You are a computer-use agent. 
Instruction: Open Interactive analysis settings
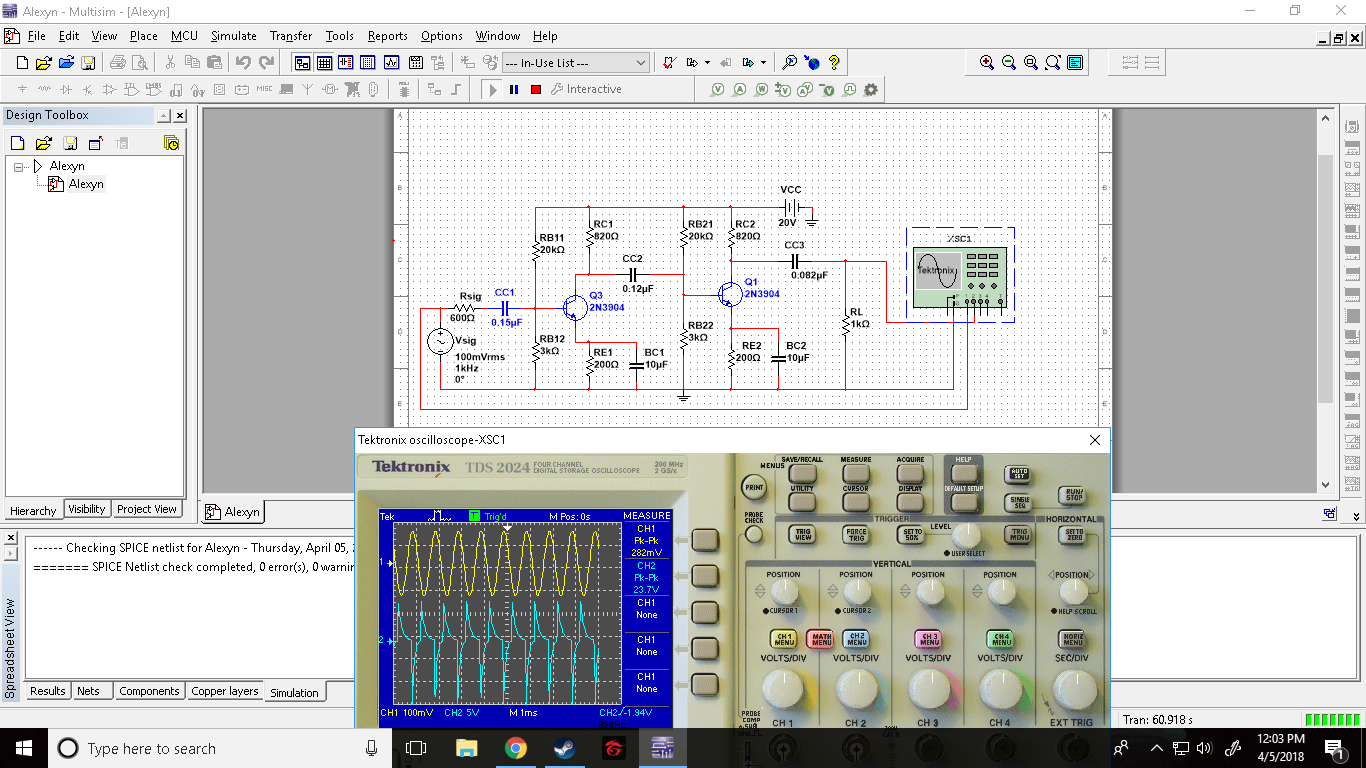click(587, 89)
